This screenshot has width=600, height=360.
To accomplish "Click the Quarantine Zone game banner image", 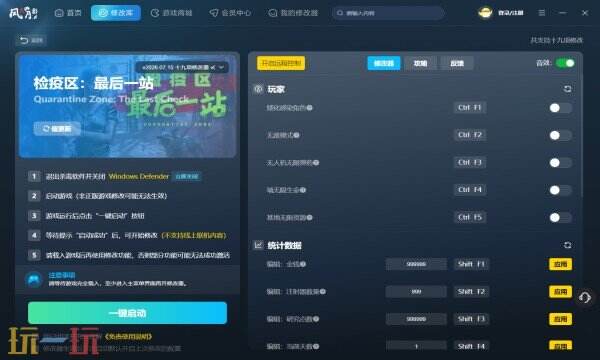I will tap(127, 106).
